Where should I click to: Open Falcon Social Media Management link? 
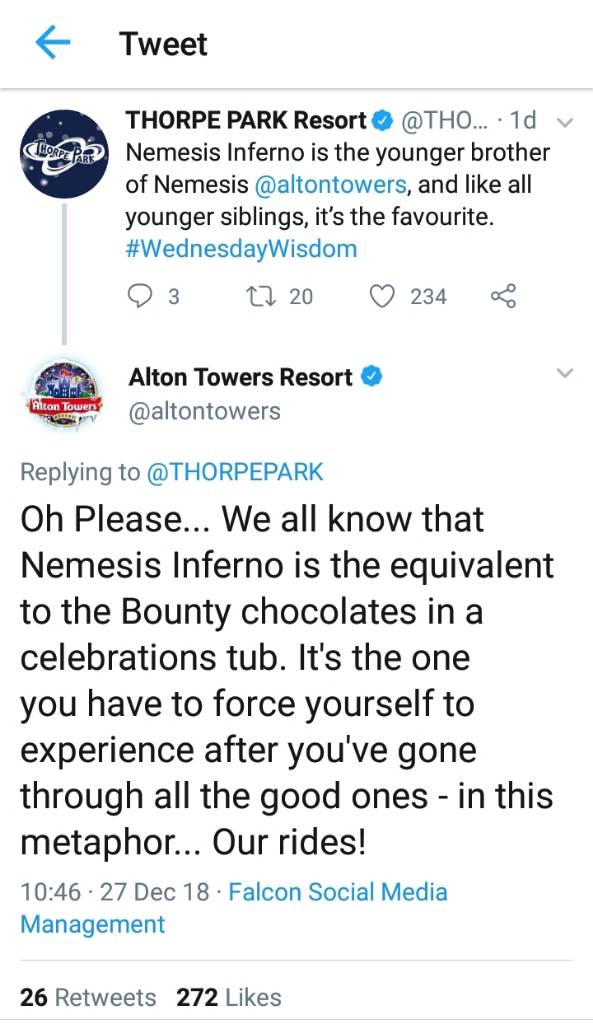point(234,908)
